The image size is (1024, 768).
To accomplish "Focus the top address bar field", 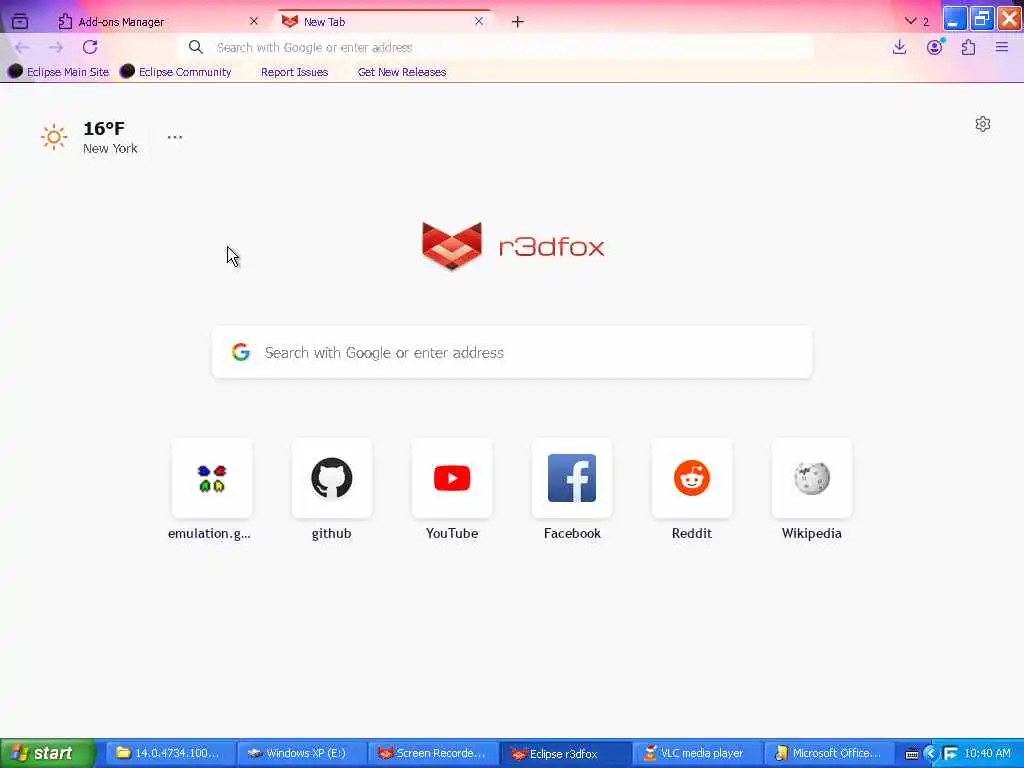I will 496,47.
